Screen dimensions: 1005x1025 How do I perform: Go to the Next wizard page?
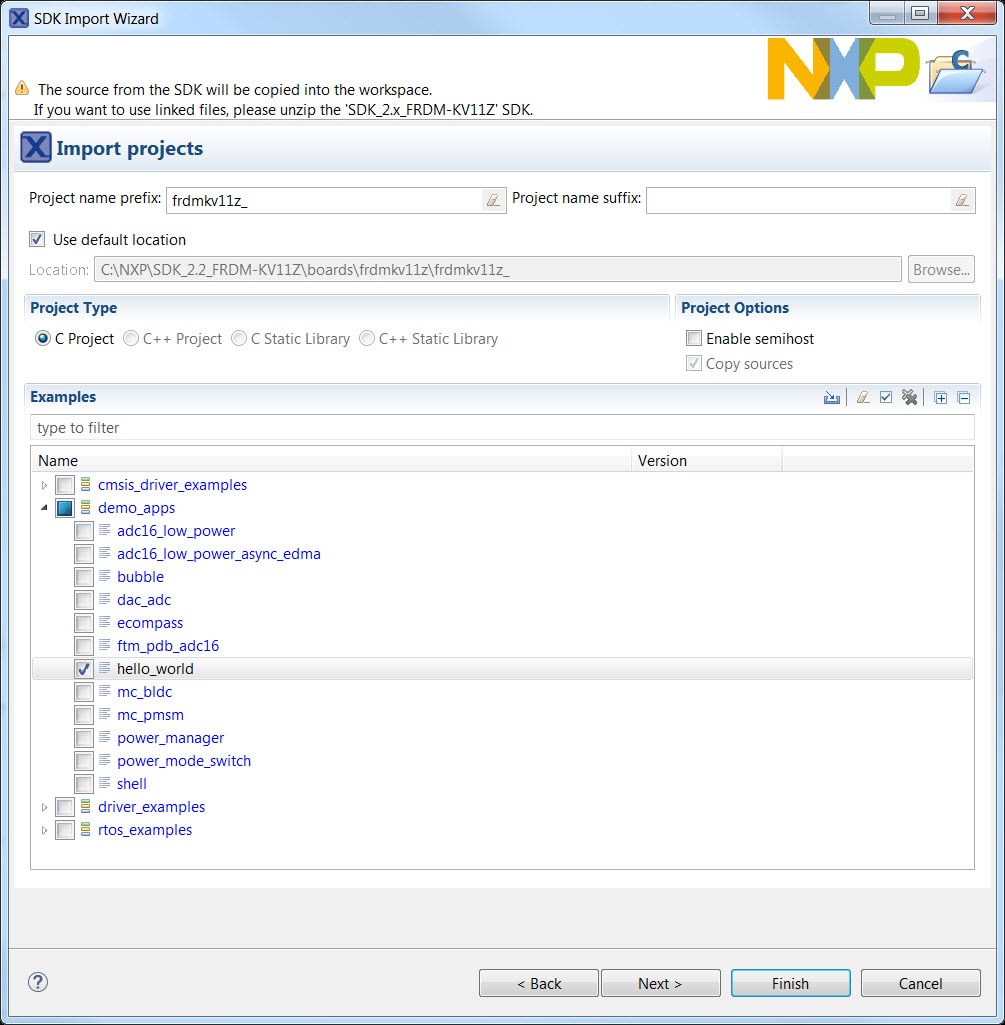point(660,984)
